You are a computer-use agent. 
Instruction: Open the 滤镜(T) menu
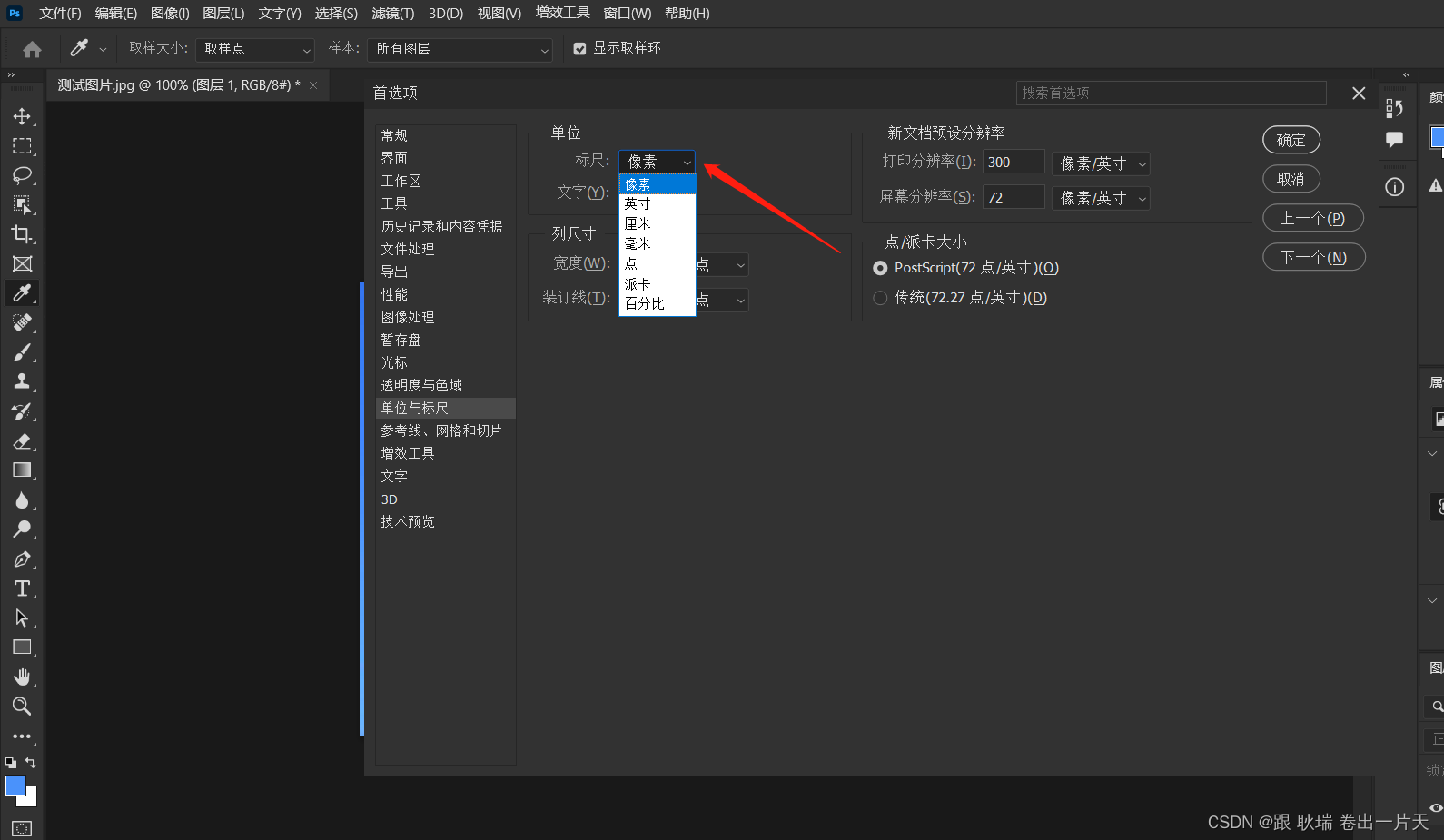pyautogui.click(x=392, y=14)
